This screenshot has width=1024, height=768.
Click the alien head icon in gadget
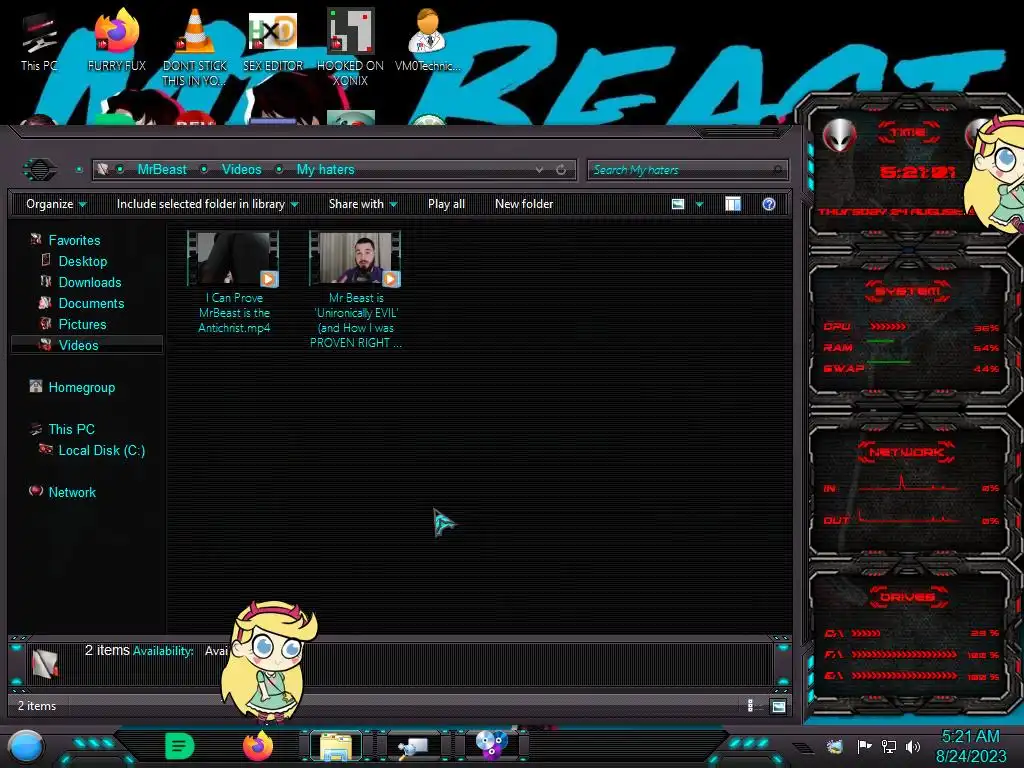point(839,135)
